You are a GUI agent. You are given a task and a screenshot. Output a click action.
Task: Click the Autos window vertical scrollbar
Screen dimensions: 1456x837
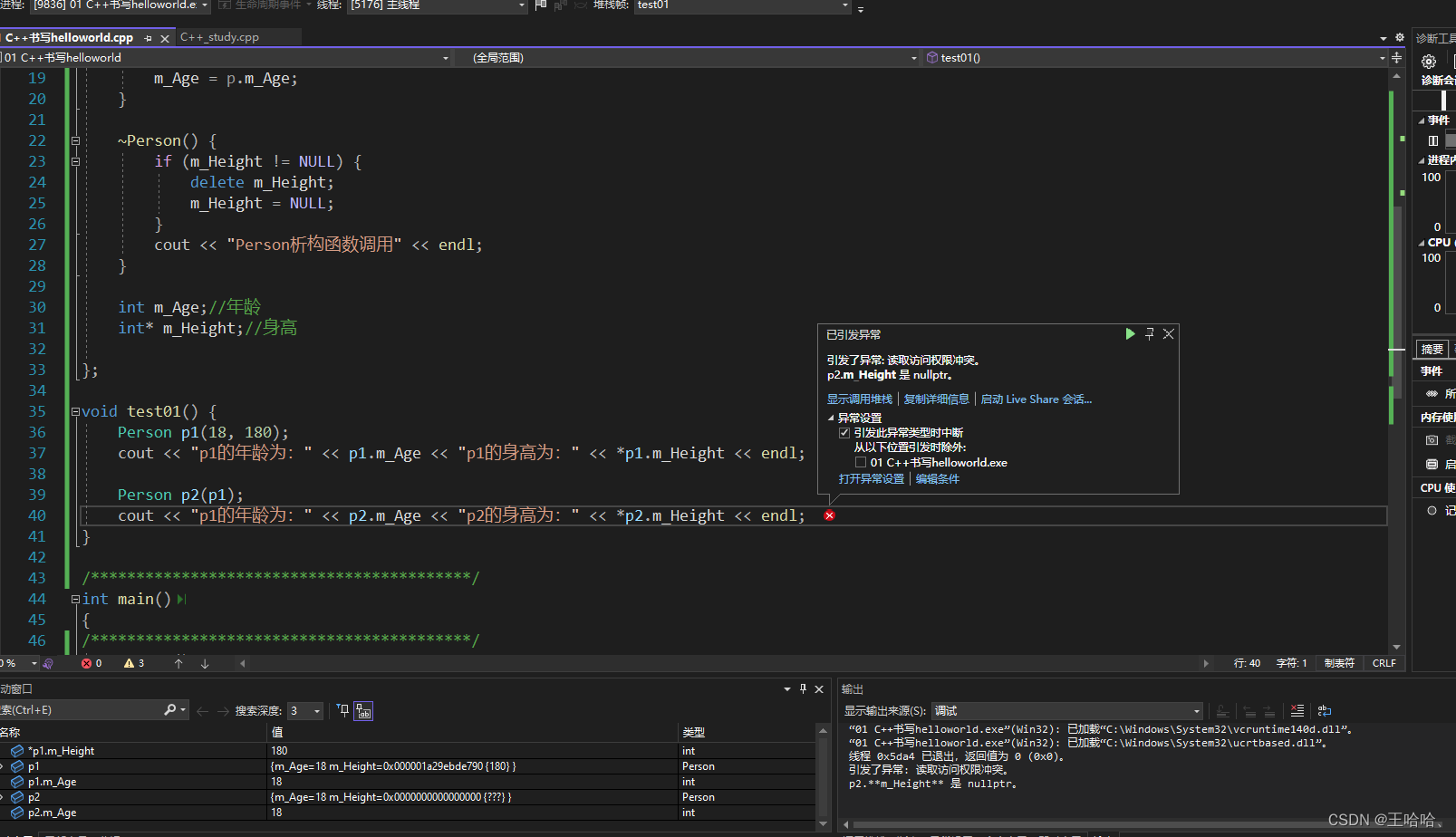pos(823,776)
